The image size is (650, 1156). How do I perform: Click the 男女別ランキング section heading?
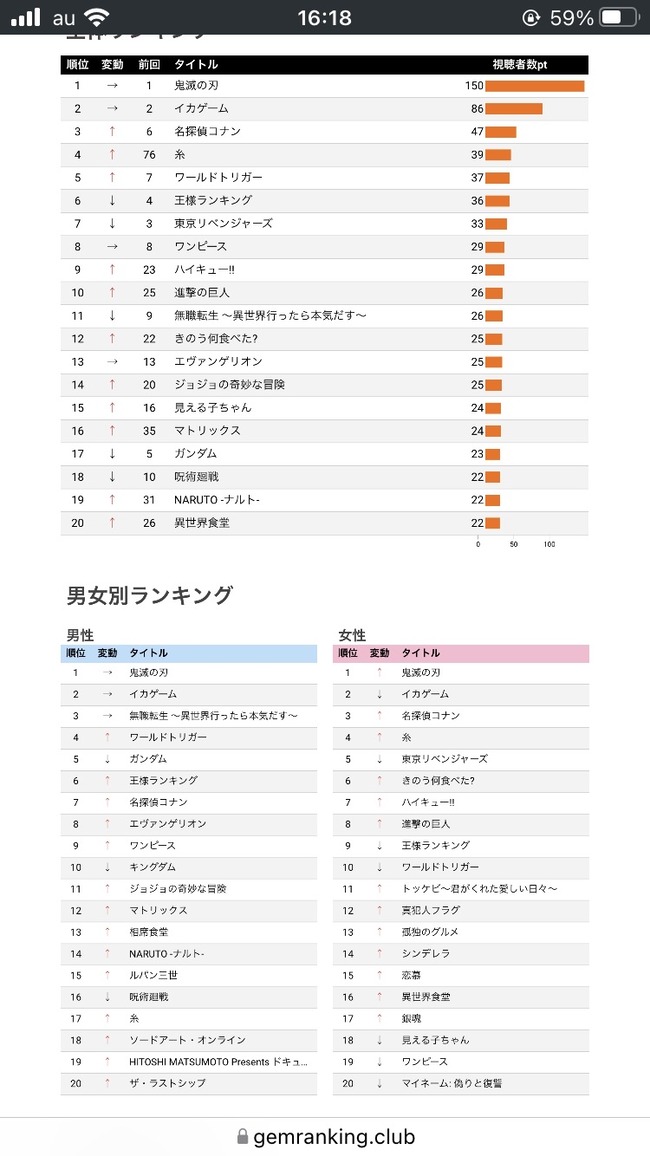click(150, 595)
